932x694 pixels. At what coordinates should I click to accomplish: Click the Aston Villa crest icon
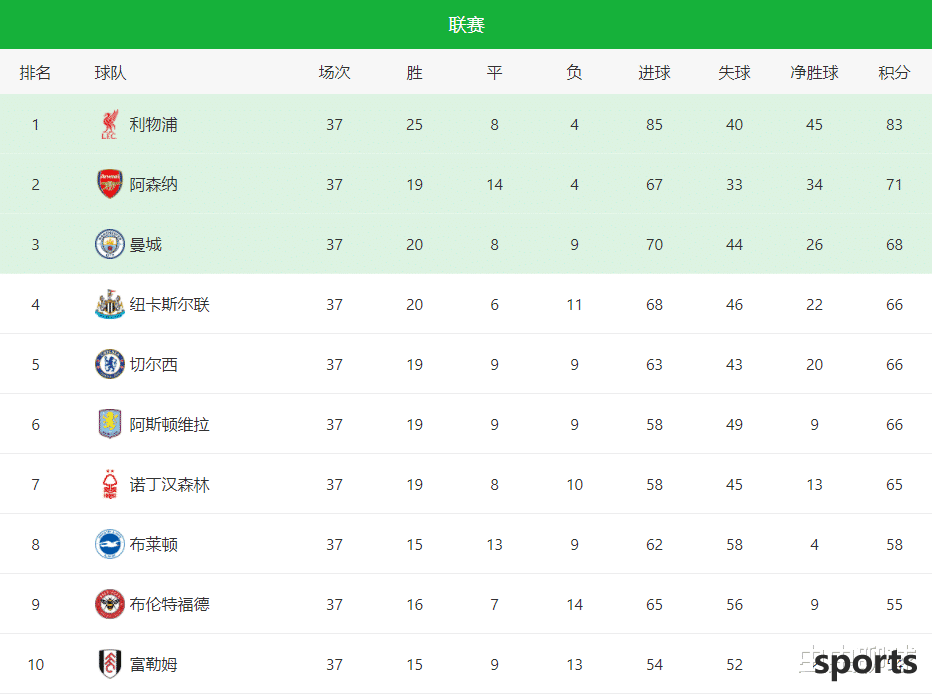[x=109, y=424]
